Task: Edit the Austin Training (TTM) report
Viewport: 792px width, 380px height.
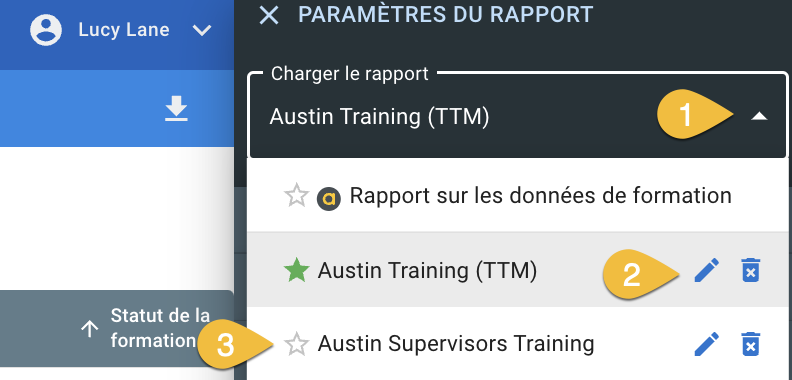Action: click(x=707, y=270)
